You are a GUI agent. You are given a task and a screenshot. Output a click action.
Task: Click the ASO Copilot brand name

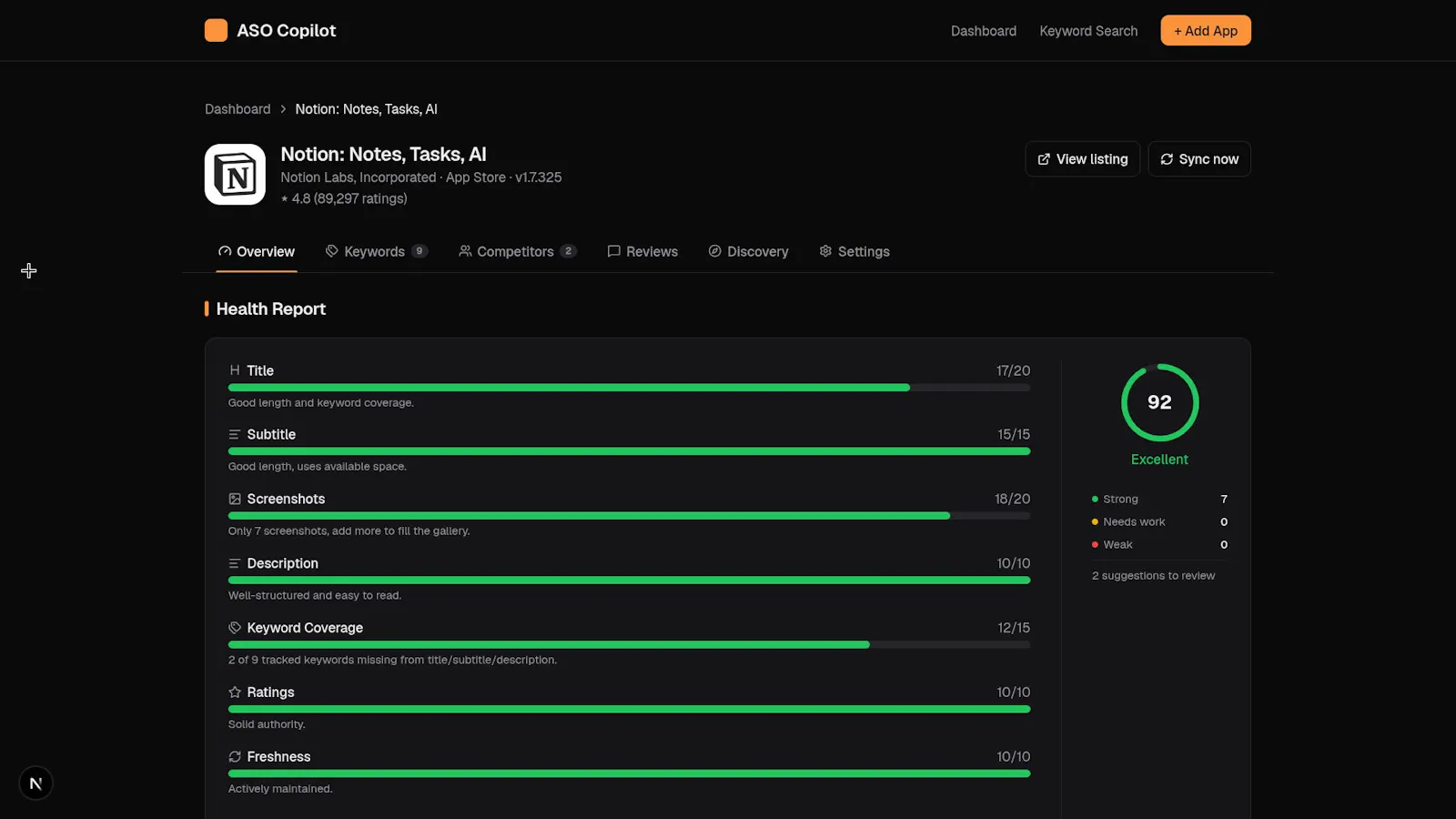point(287,30)
